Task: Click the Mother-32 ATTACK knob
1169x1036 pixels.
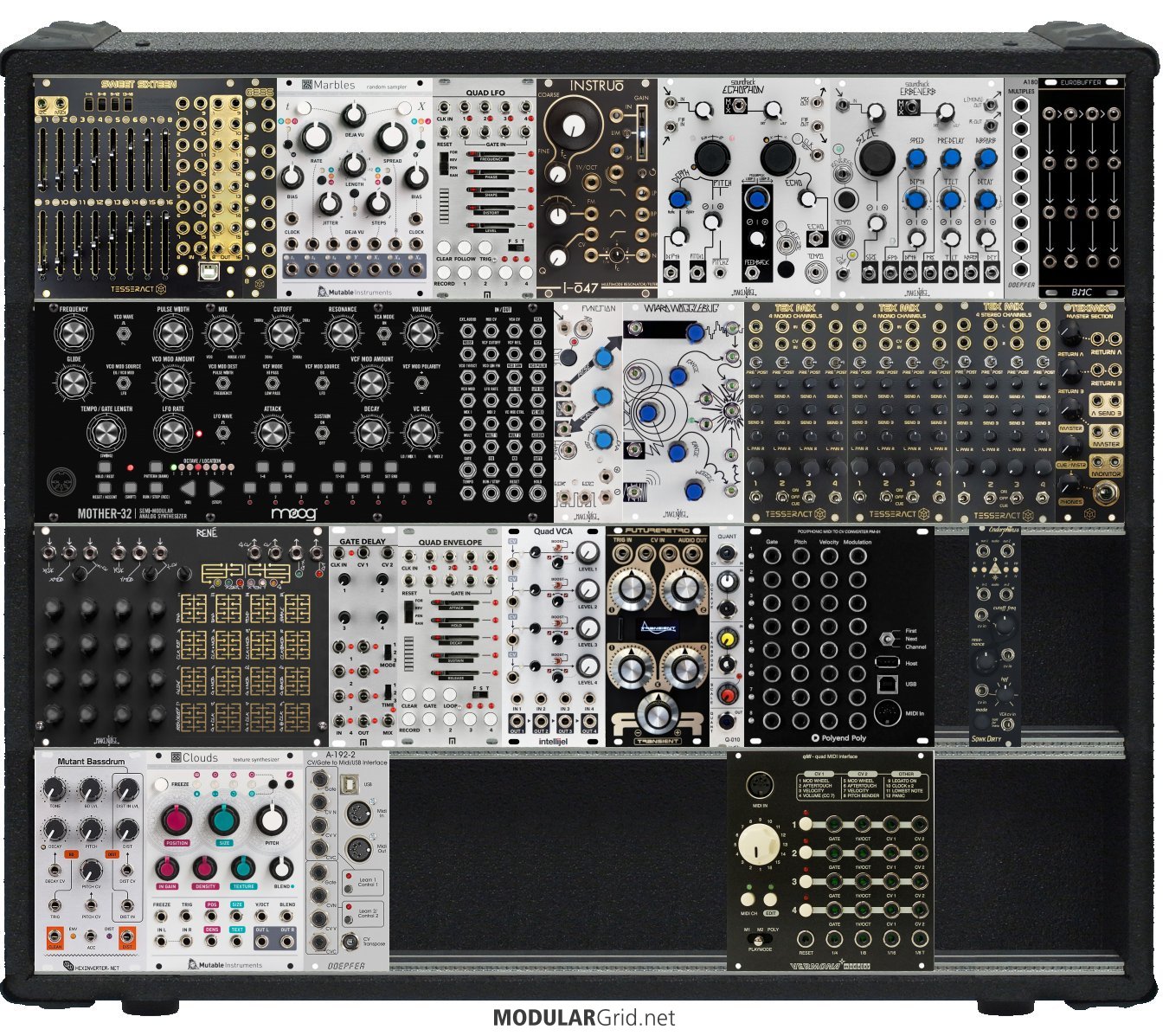Action: point(273,432)
